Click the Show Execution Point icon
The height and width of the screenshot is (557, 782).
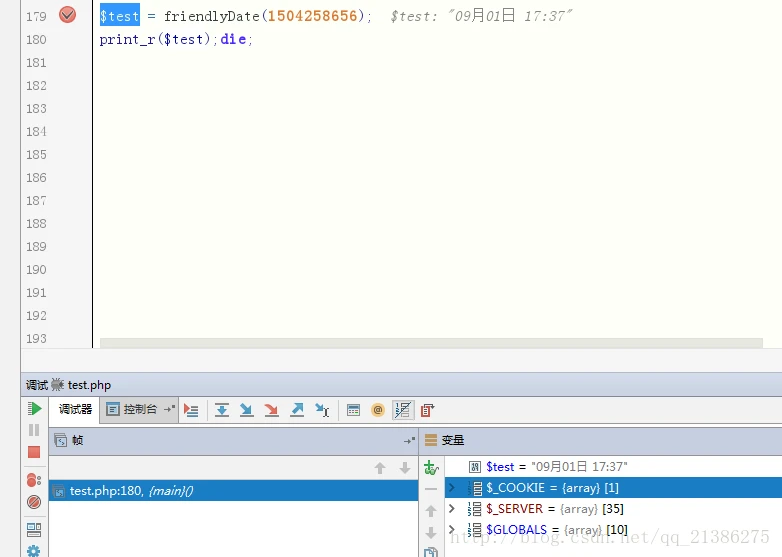point(191,410)
